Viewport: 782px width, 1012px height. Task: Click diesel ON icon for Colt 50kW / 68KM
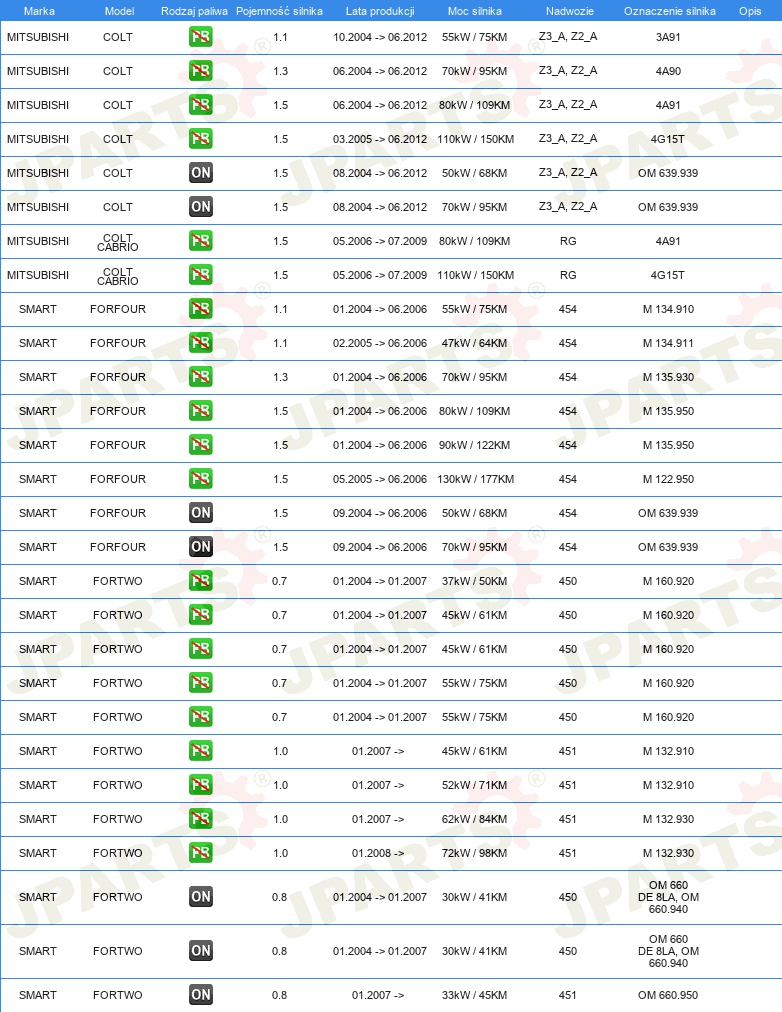201,172
